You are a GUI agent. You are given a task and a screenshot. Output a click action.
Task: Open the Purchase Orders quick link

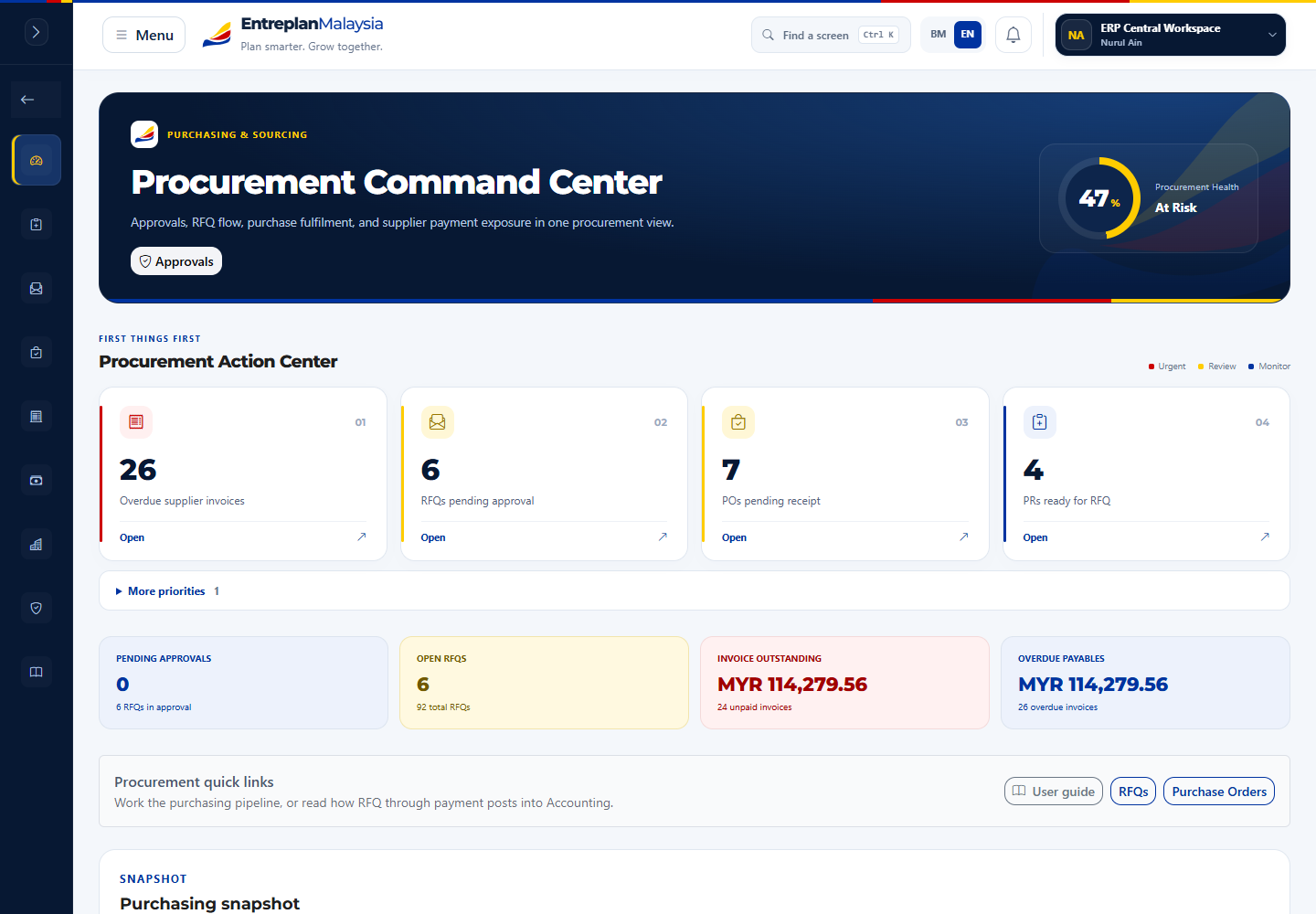coord(1219,792)
